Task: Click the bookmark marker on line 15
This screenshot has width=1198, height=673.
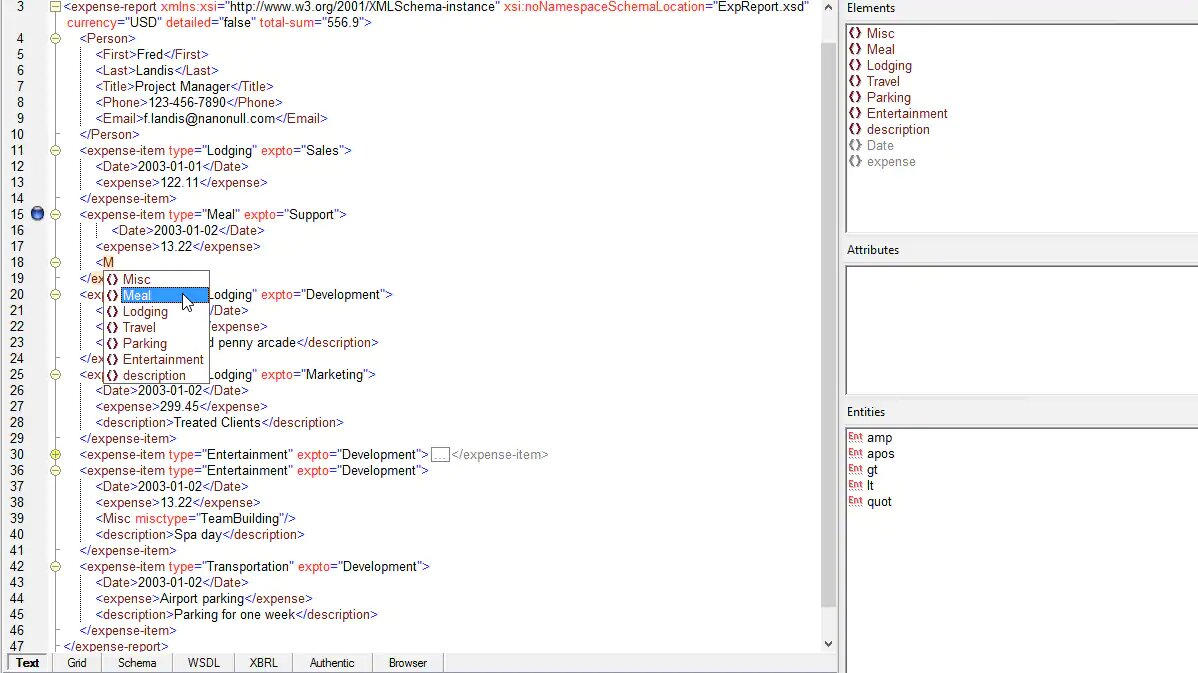Action: [38, 214]
